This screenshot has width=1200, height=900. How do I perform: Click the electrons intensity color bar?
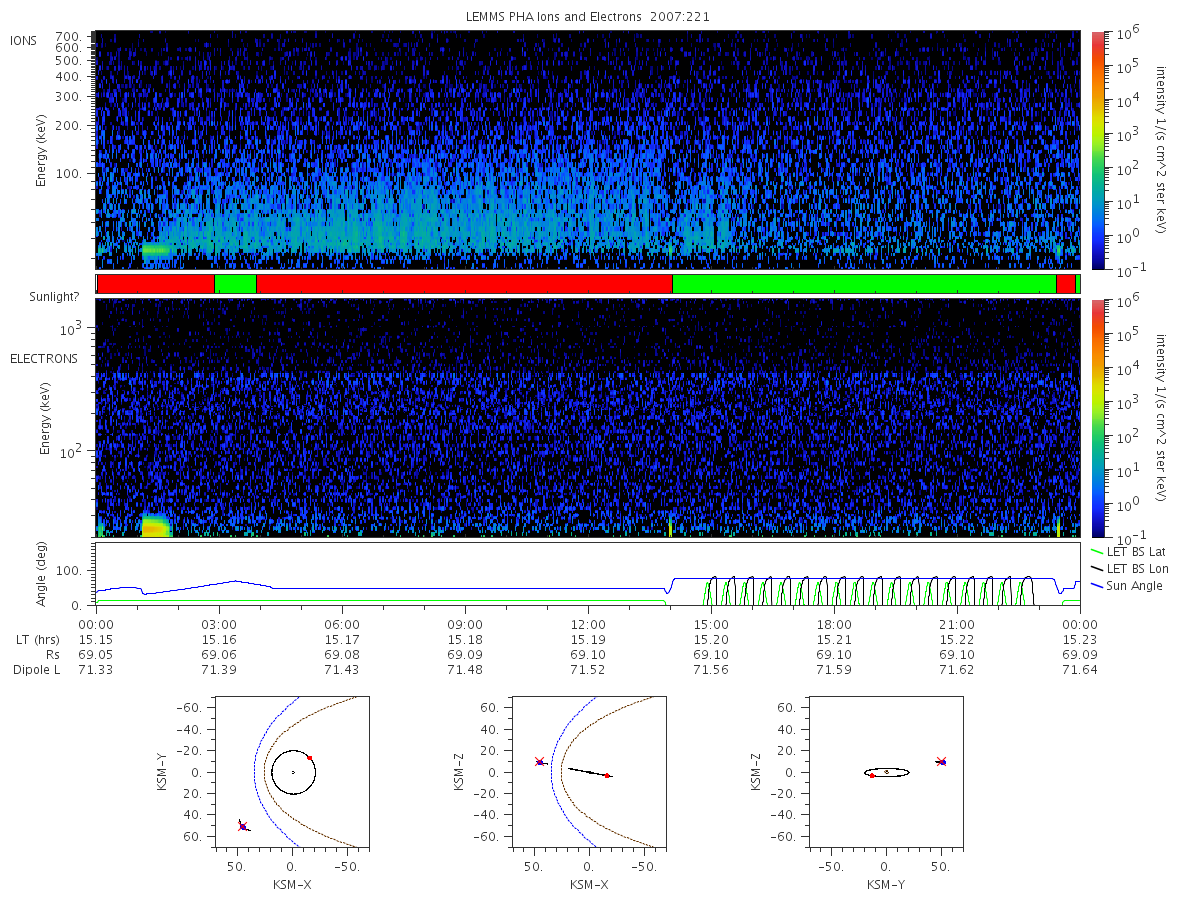tap(1097, 418)
